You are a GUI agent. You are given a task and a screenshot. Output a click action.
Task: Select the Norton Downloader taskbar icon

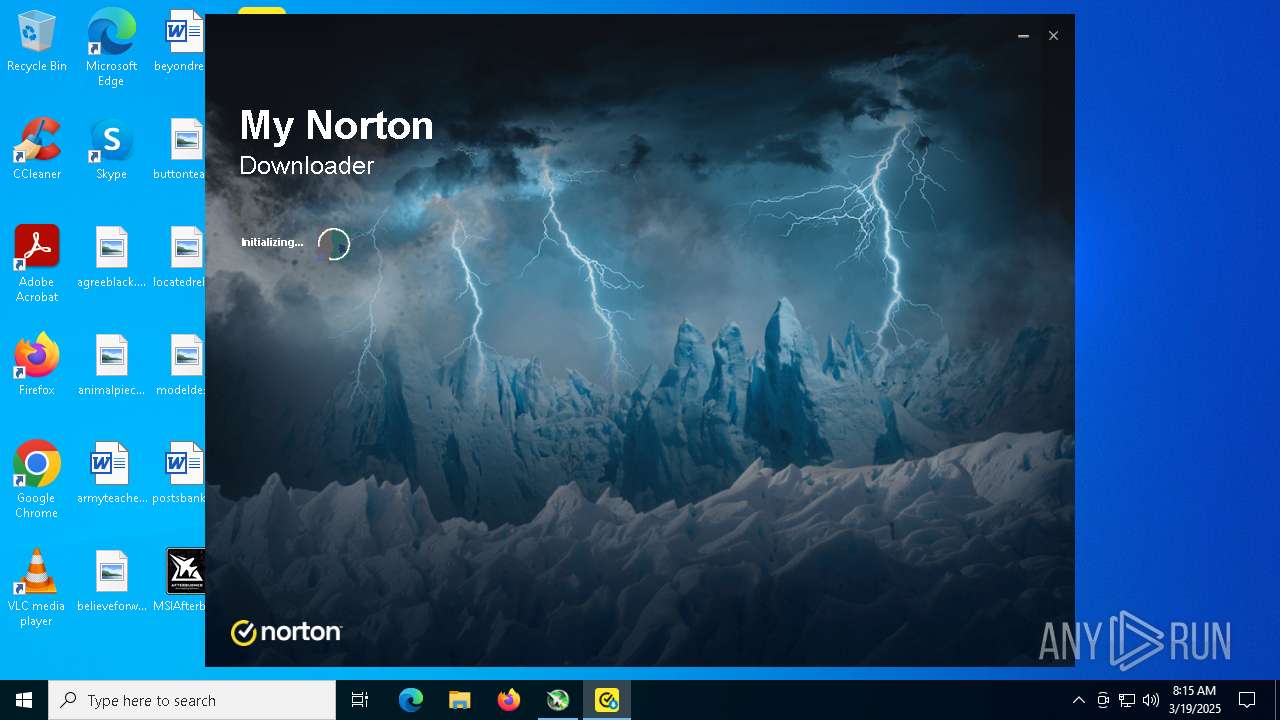tap(607, 700)
